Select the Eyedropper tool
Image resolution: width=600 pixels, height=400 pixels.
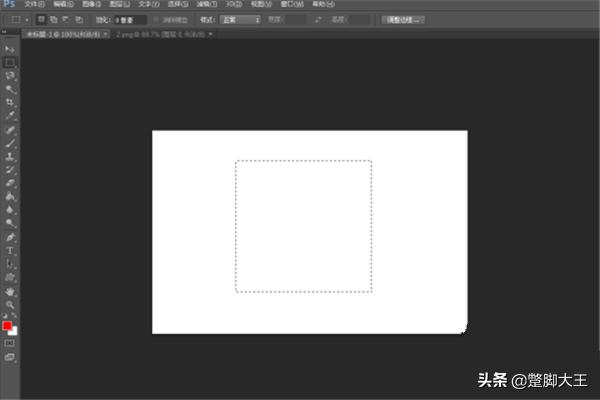click(10, 116)
